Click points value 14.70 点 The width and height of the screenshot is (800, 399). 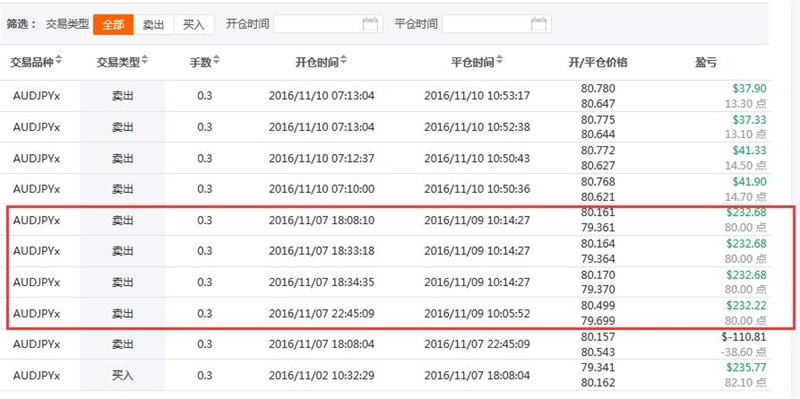[x=745, y=196]
